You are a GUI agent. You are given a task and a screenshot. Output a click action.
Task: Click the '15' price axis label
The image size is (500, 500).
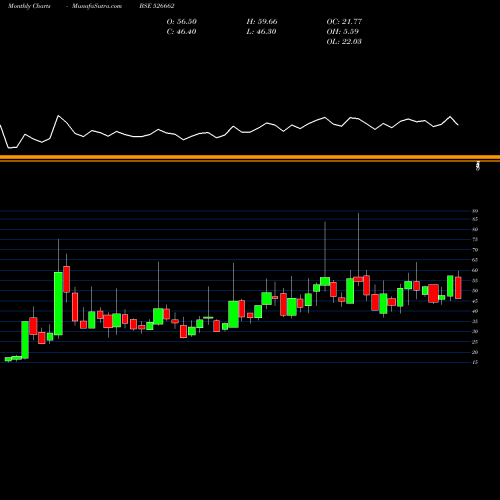pos(475,362)
